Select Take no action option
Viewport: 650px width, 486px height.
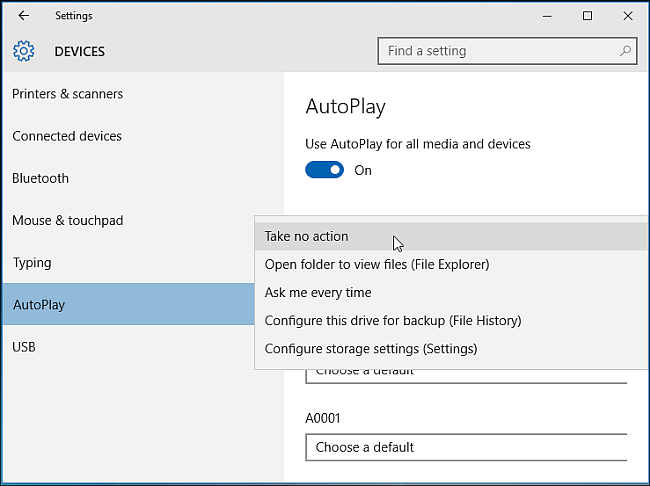point(307,237)
